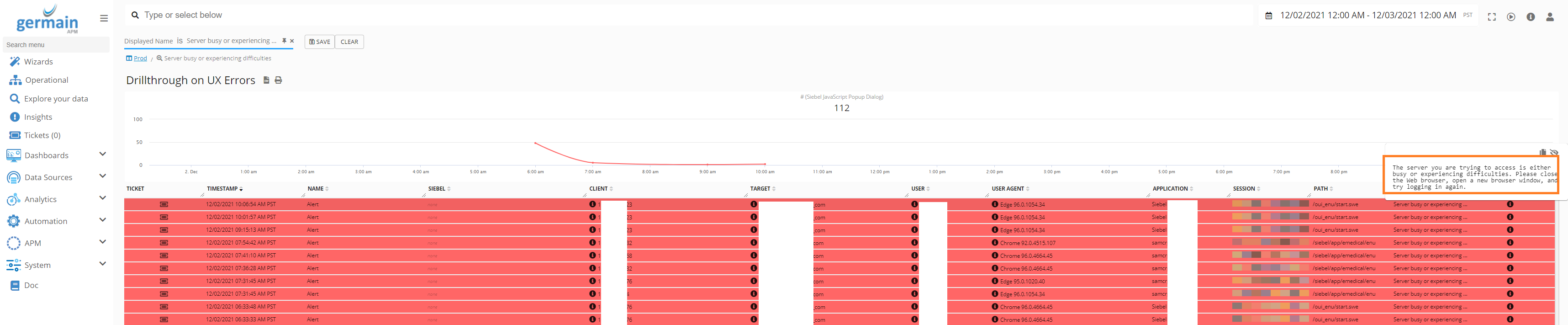Image resolution: width=1568 pixels, height=325 pixels.
Task: Click the play auto-refresh icon
Action: click(1511, 17)
